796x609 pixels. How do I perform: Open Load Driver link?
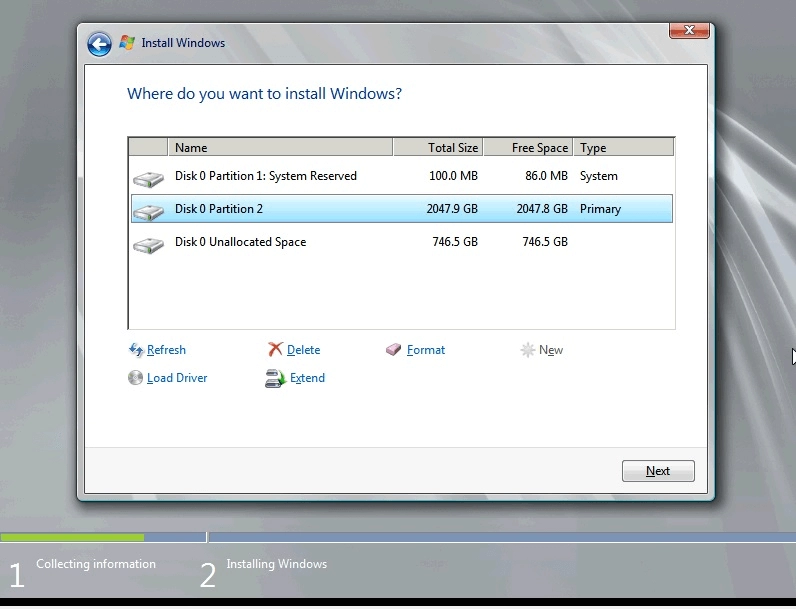[x=177, y=378]
